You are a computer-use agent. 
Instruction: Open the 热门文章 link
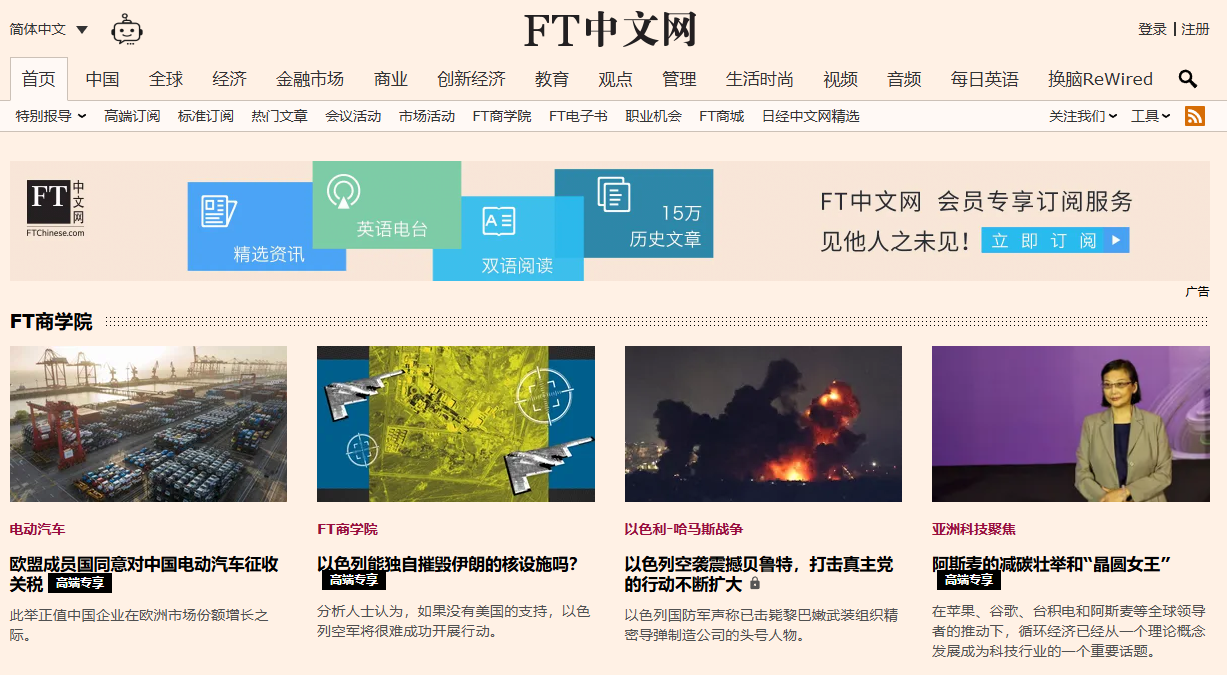[x=279, y=116]
